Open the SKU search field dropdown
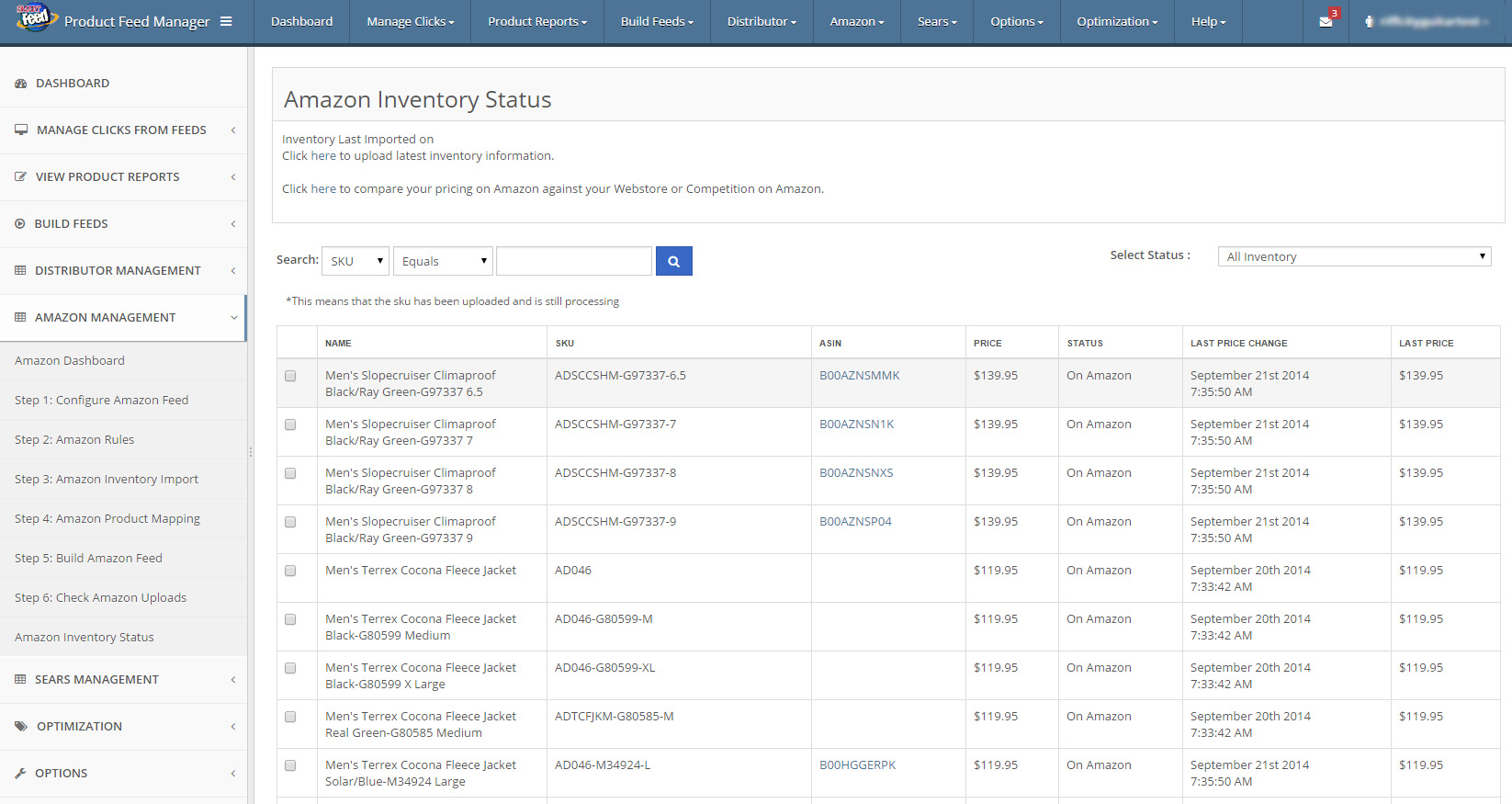 [355, 261]
